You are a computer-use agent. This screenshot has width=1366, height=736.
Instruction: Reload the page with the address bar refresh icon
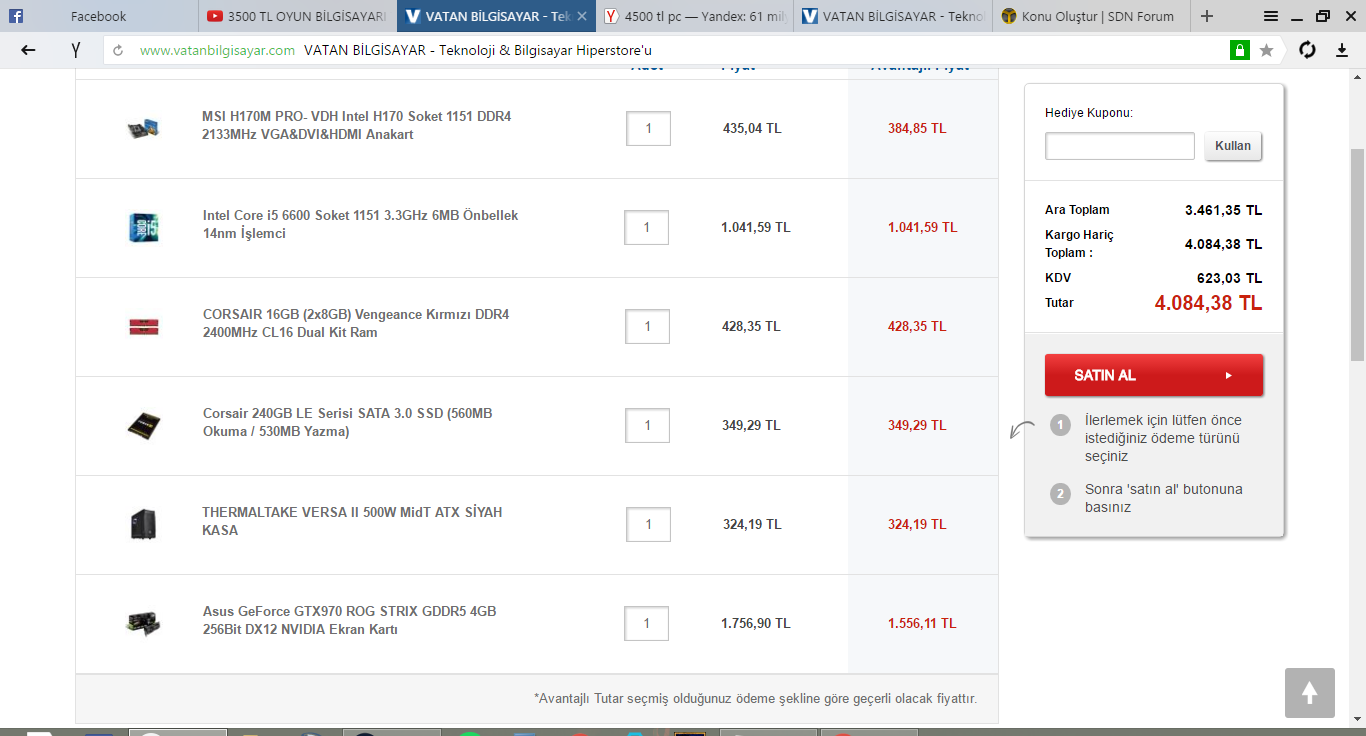[x=118, y=50]
